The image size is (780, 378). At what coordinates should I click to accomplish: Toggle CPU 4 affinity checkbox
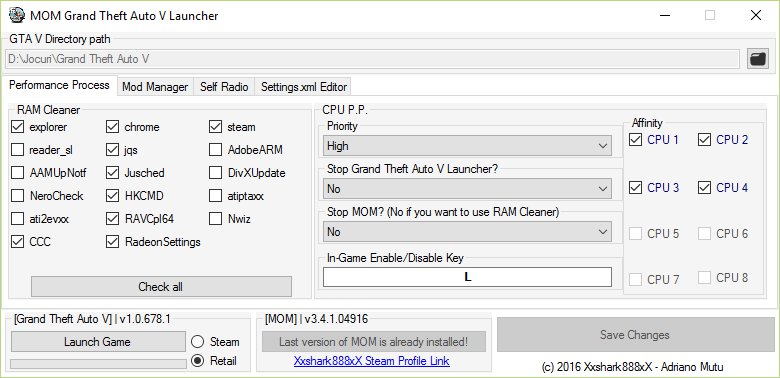click(x=704, y=188)
